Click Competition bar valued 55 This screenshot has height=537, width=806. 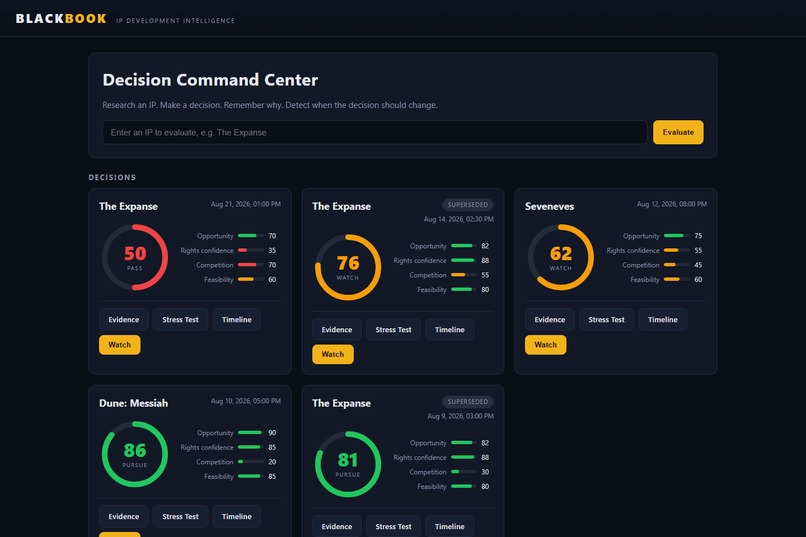click(x=464, y=275)
